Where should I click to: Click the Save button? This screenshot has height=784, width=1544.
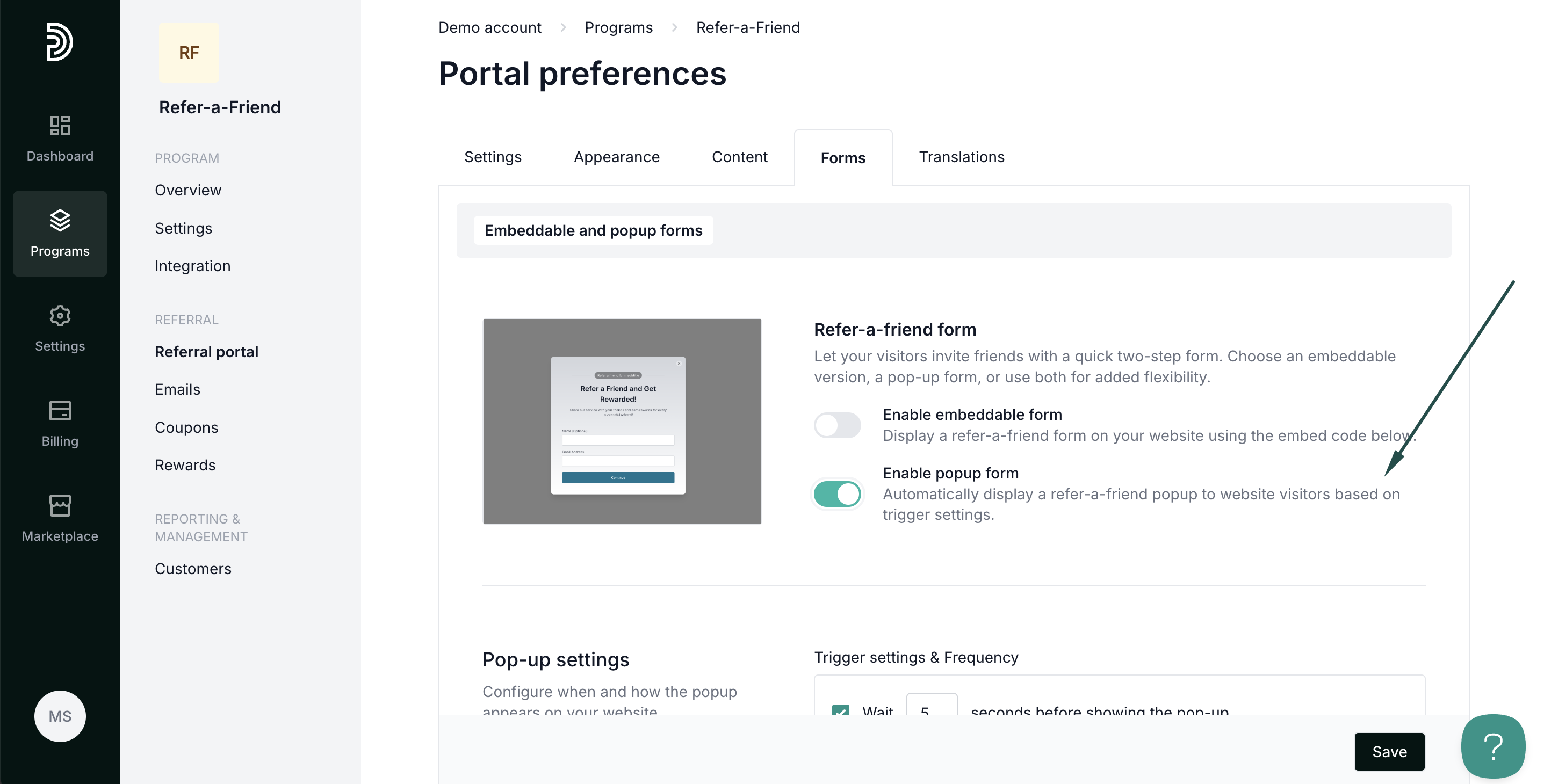(1389, 752)
